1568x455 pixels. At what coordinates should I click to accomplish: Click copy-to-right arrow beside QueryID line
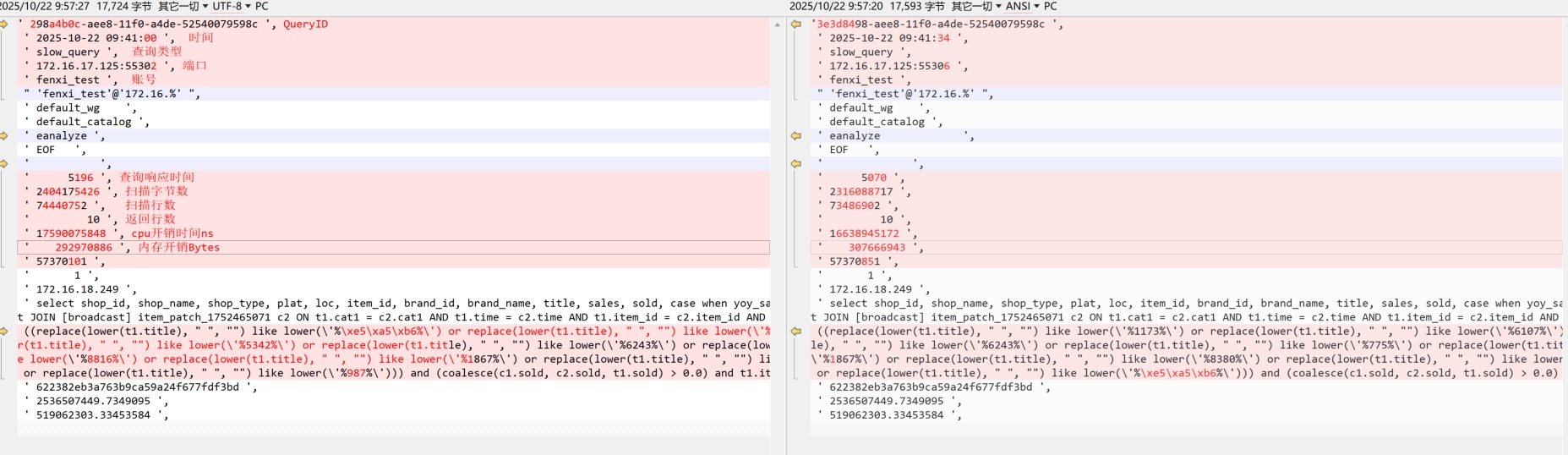[x=4, y=25]
